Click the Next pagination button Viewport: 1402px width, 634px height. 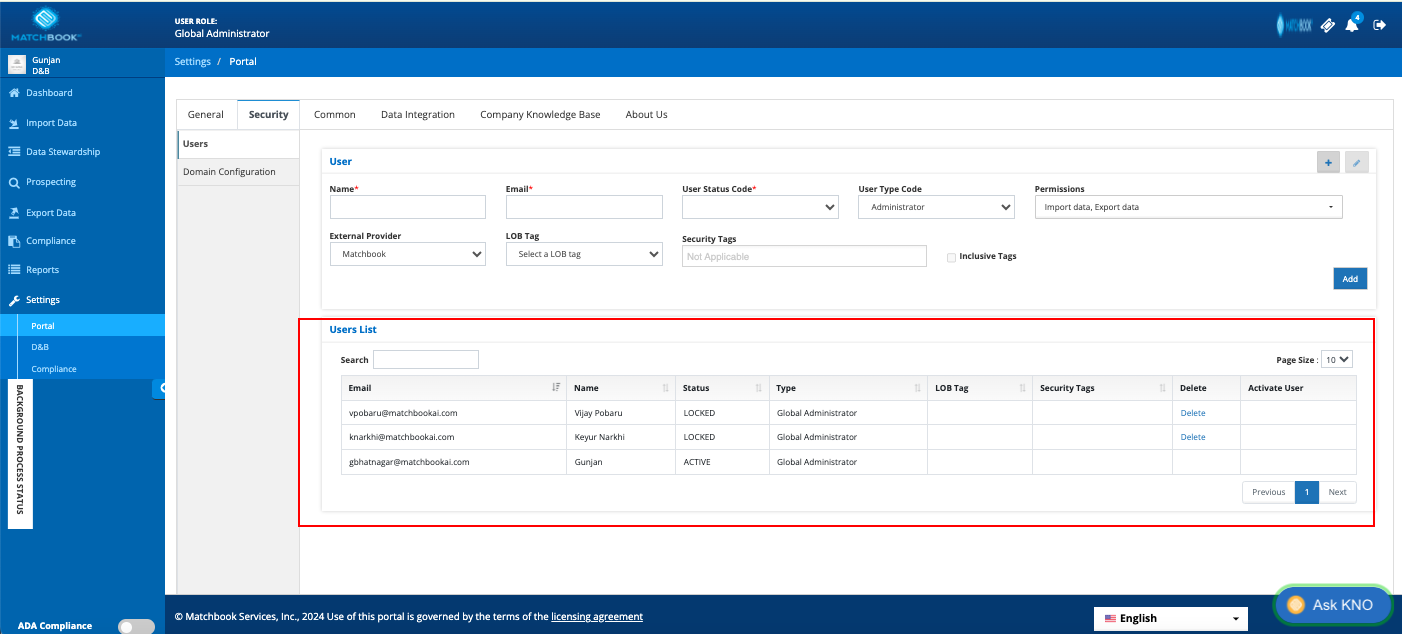(x=1338, y=492)
